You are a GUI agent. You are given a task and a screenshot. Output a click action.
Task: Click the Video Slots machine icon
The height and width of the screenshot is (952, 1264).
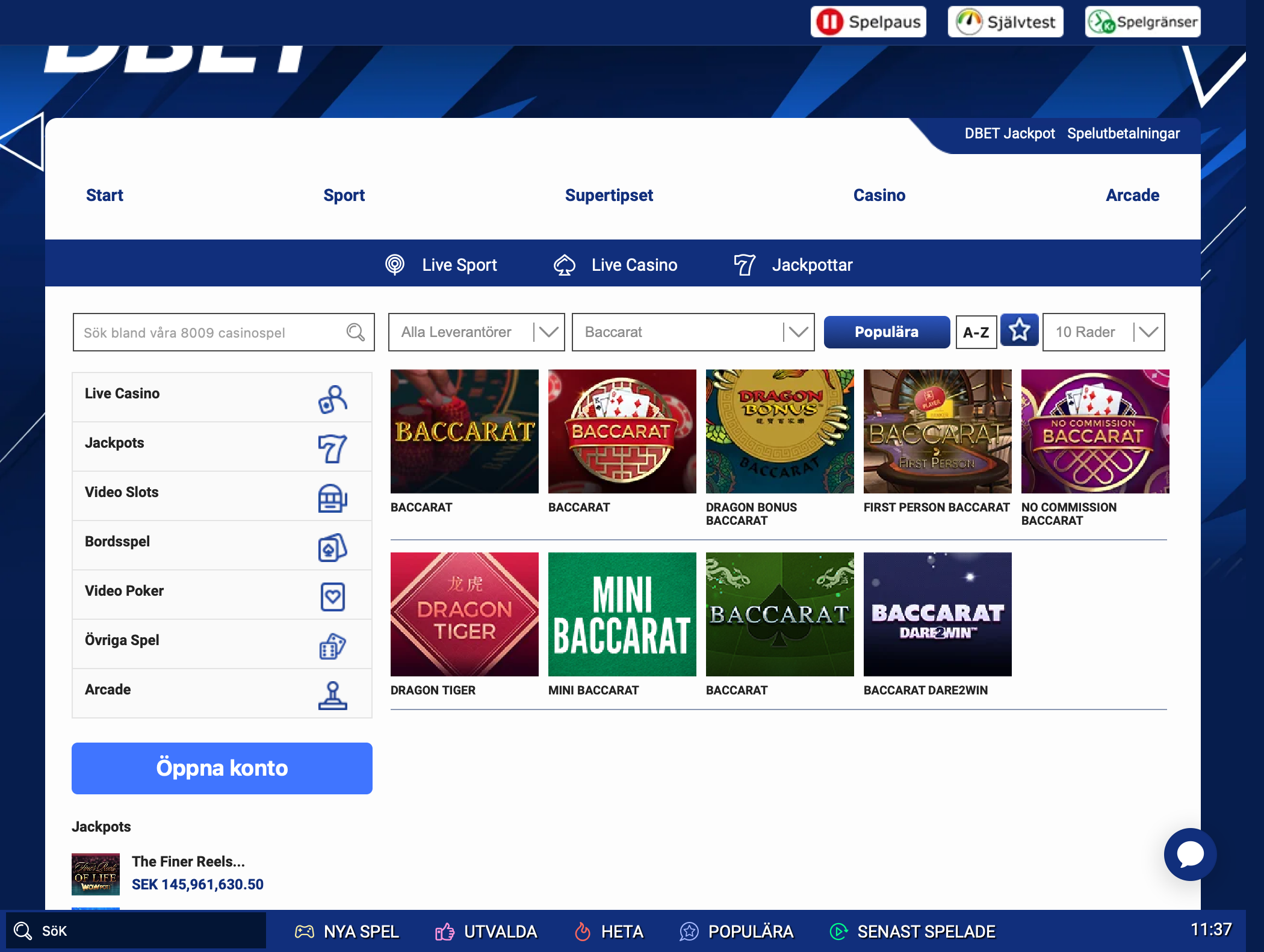click(x=333, y=498)
